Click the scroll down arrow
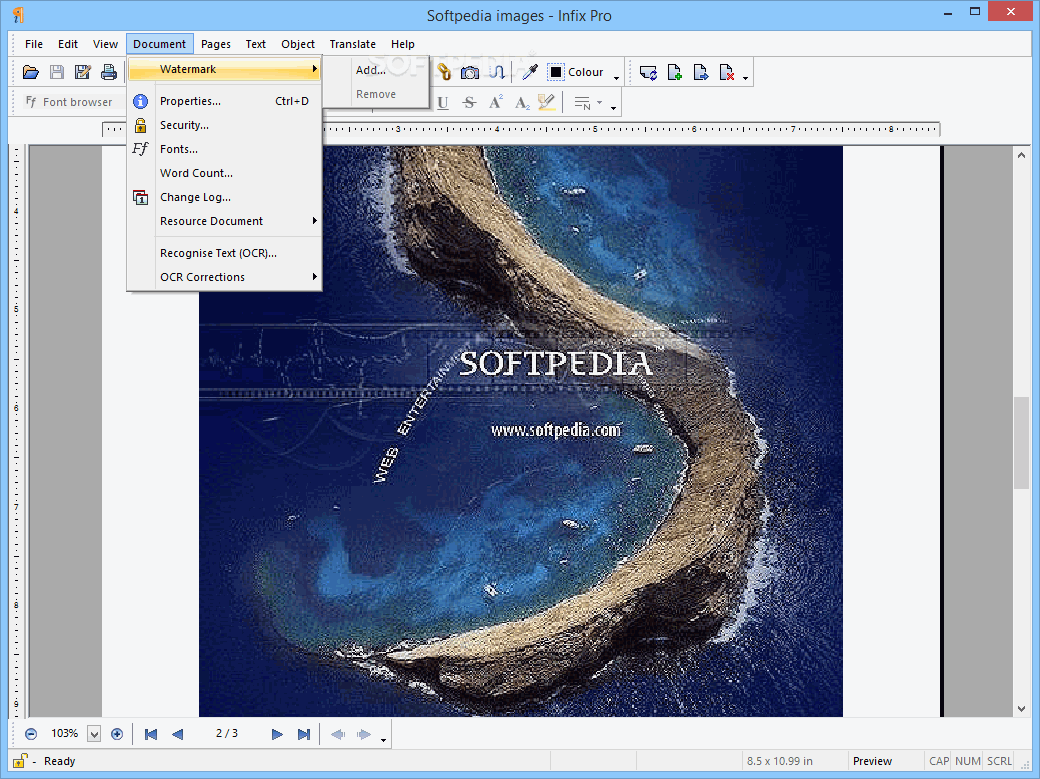Image resolution: width=1040 pixels, height=779 pixels. [x=1021, y=709]
